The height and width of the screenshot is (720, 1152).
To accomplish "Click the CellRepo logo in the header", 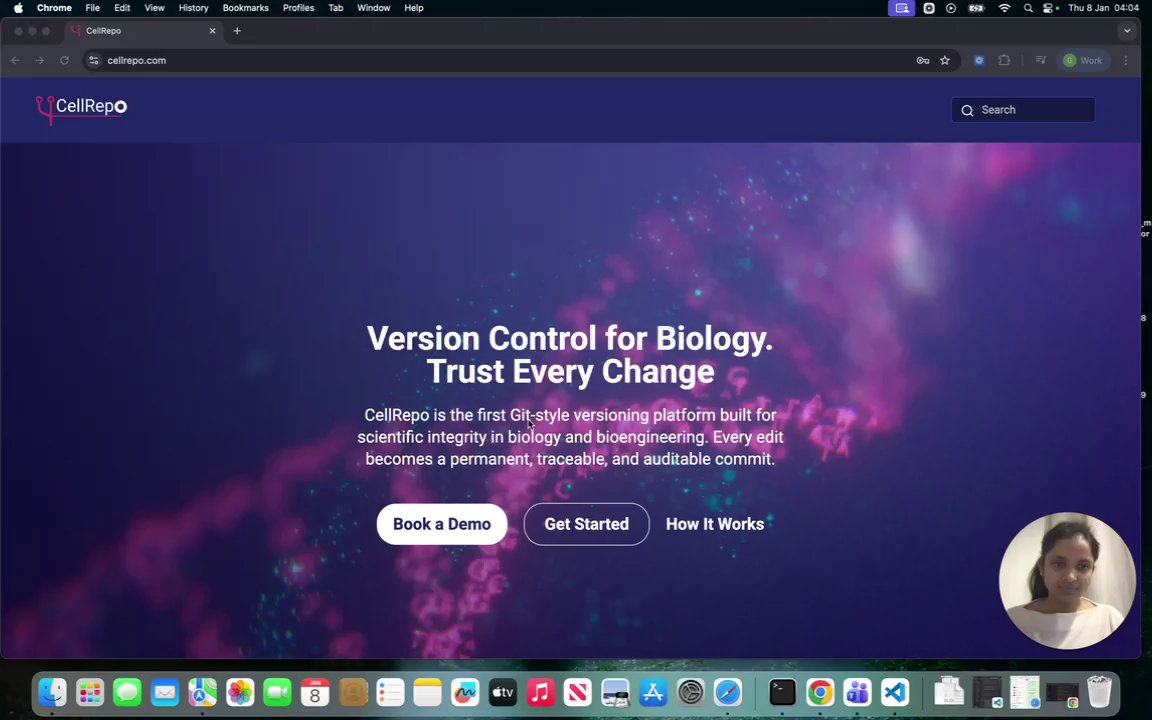I will [x=82, y=109].
